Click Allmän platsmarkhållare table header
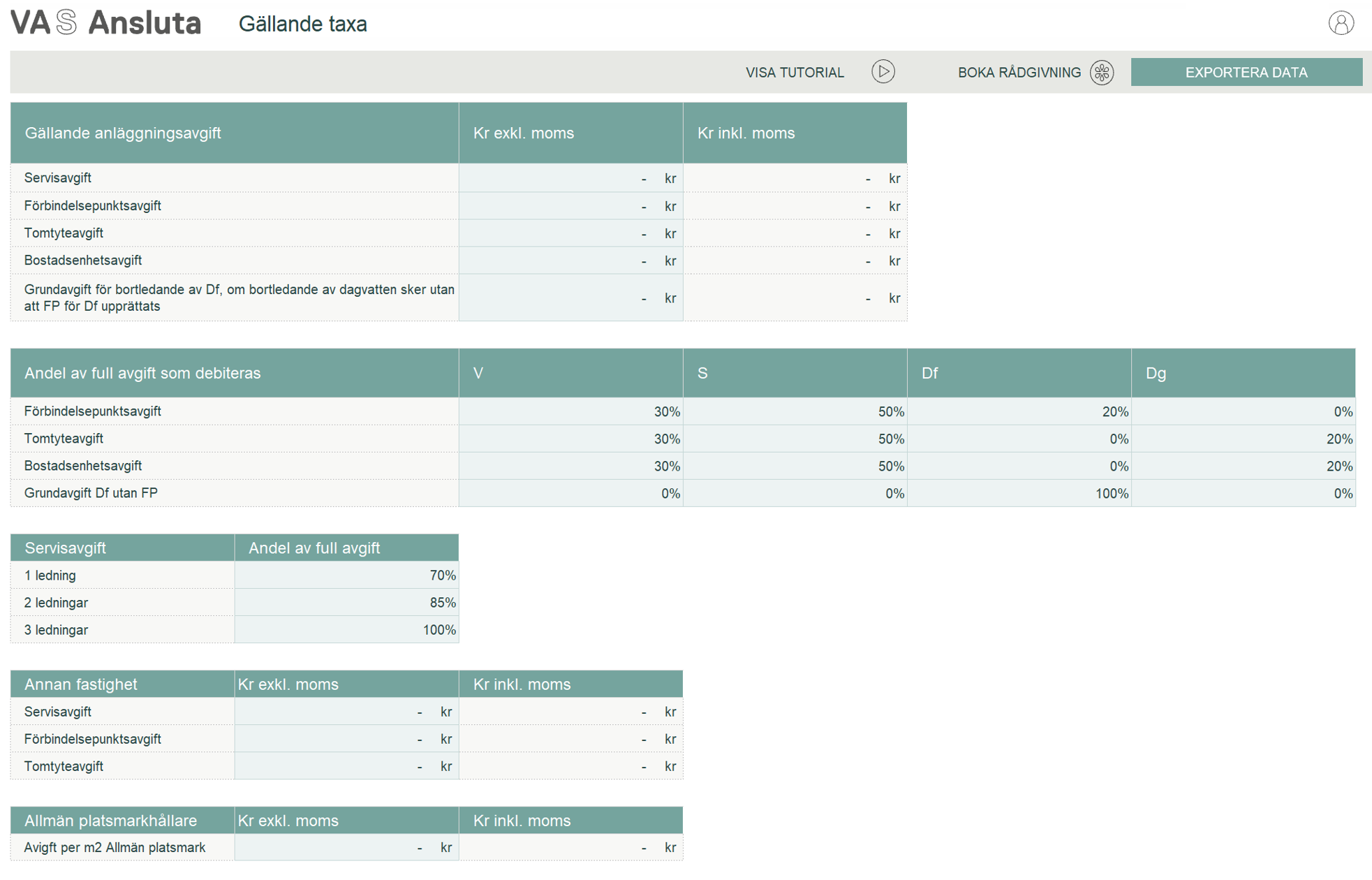The image size is (1372, 880). click(x=122, y=820)
